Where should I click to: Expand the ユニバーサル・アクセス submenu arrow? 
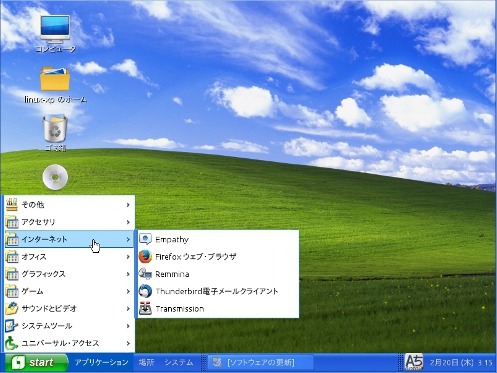pyautogui.click(x=128, y=343)
